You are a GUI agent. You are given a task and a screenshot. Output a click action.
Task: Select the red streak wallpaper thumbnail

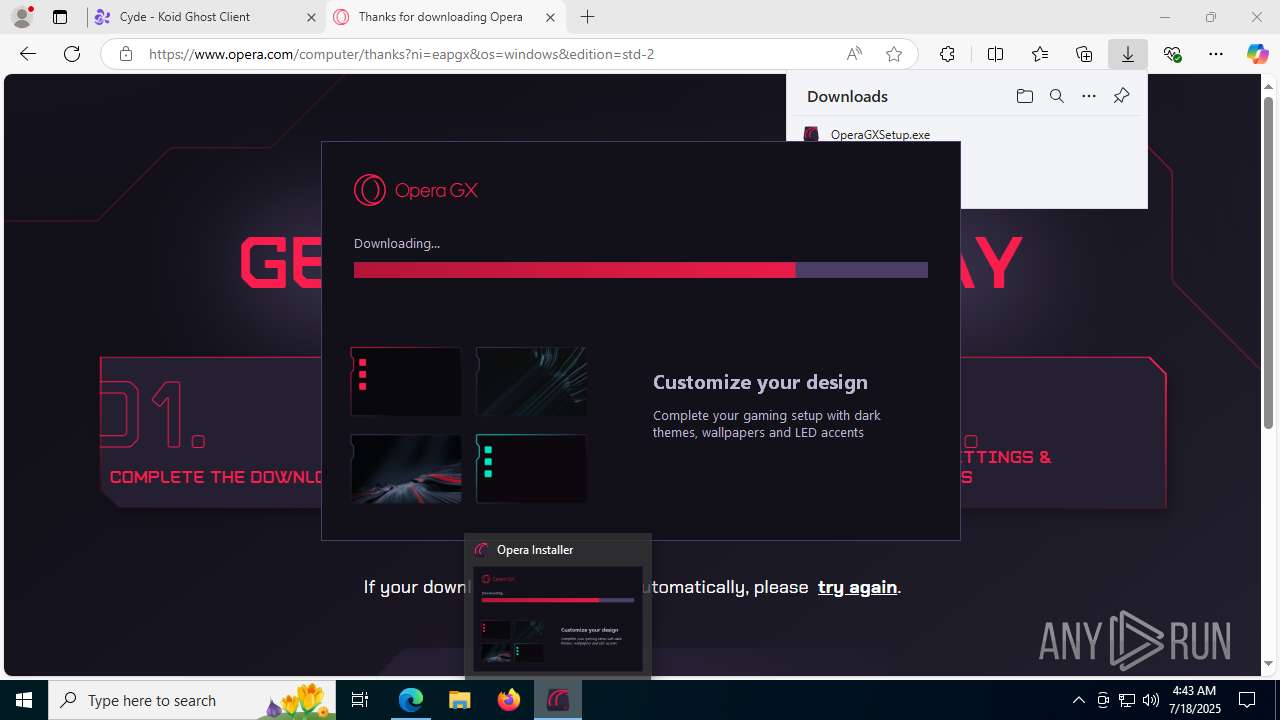pyautogui.click(x=406, y=468)
